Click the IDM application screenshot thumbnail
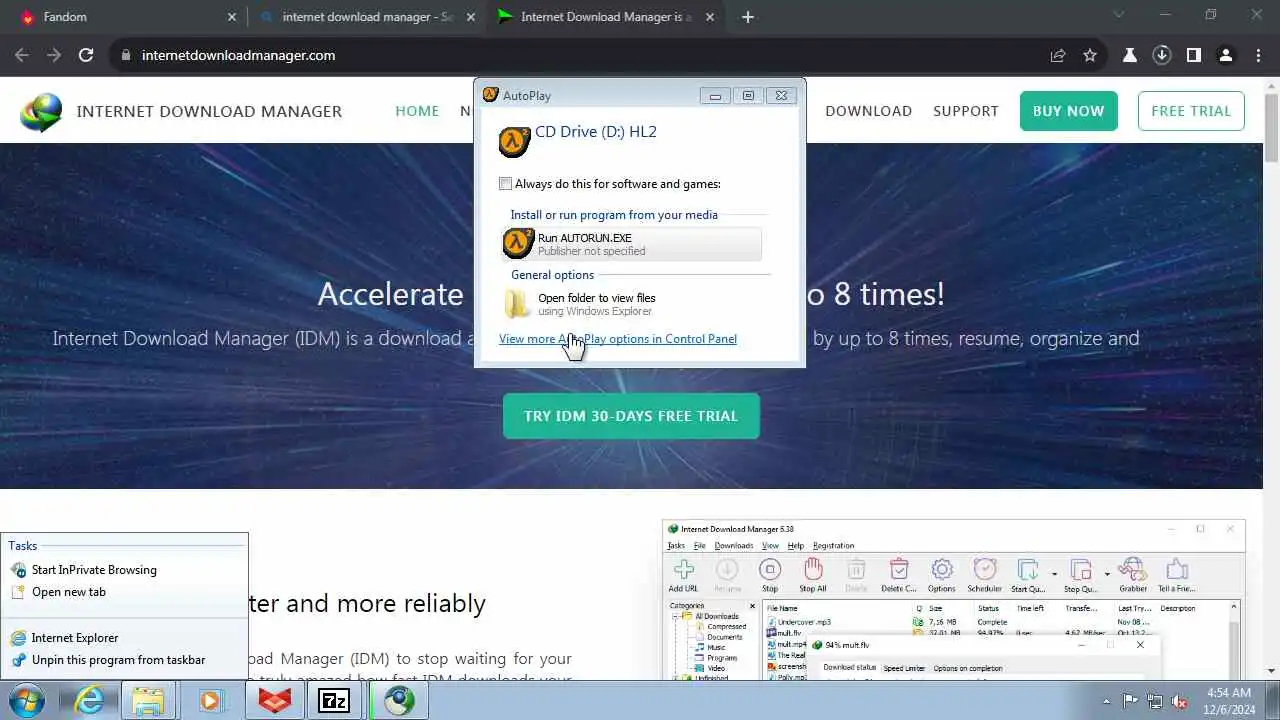 click(953, 600)
